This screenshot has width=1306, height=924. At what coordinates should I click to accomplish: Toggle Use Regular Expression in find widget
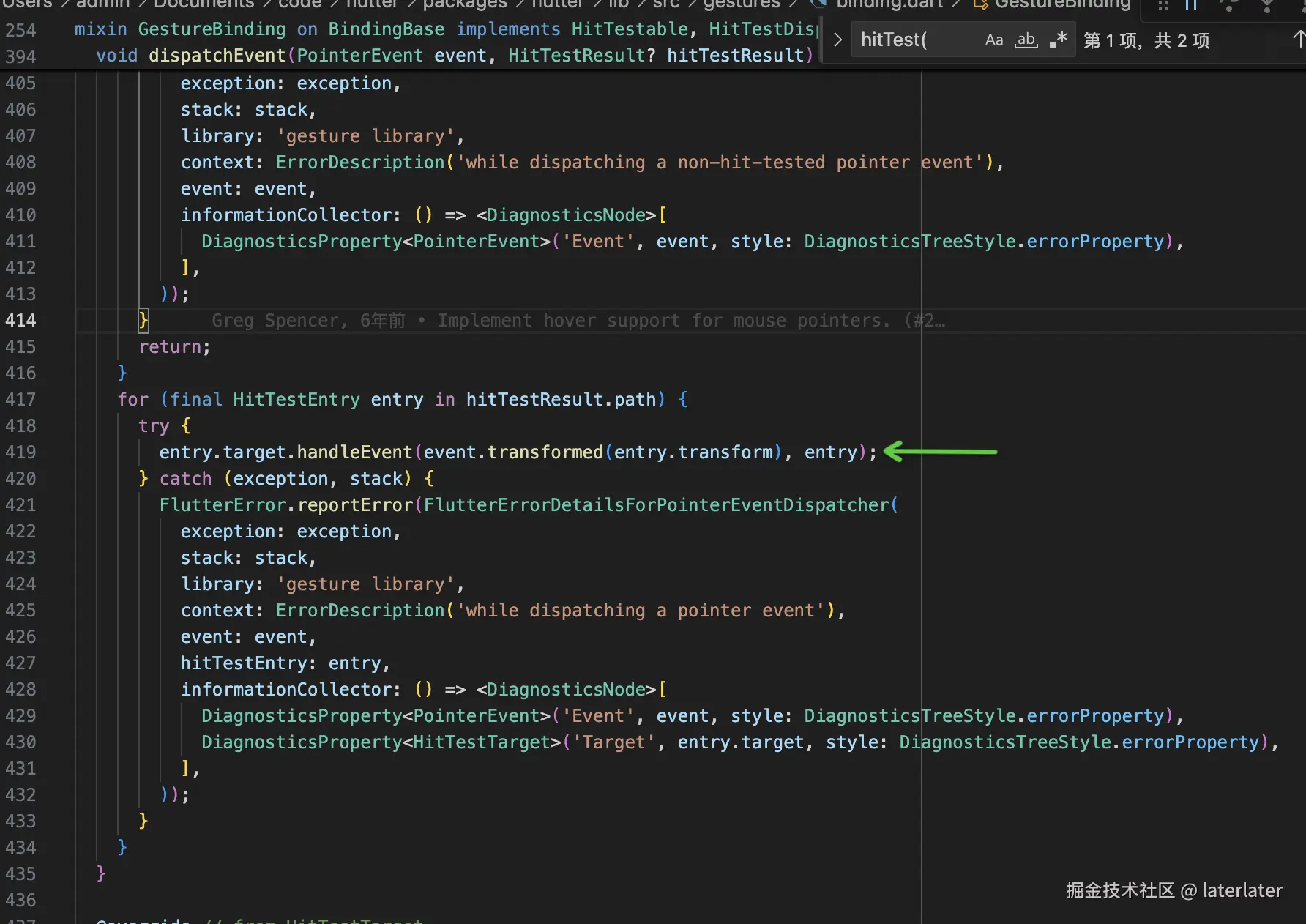[x=1058, y=40]
